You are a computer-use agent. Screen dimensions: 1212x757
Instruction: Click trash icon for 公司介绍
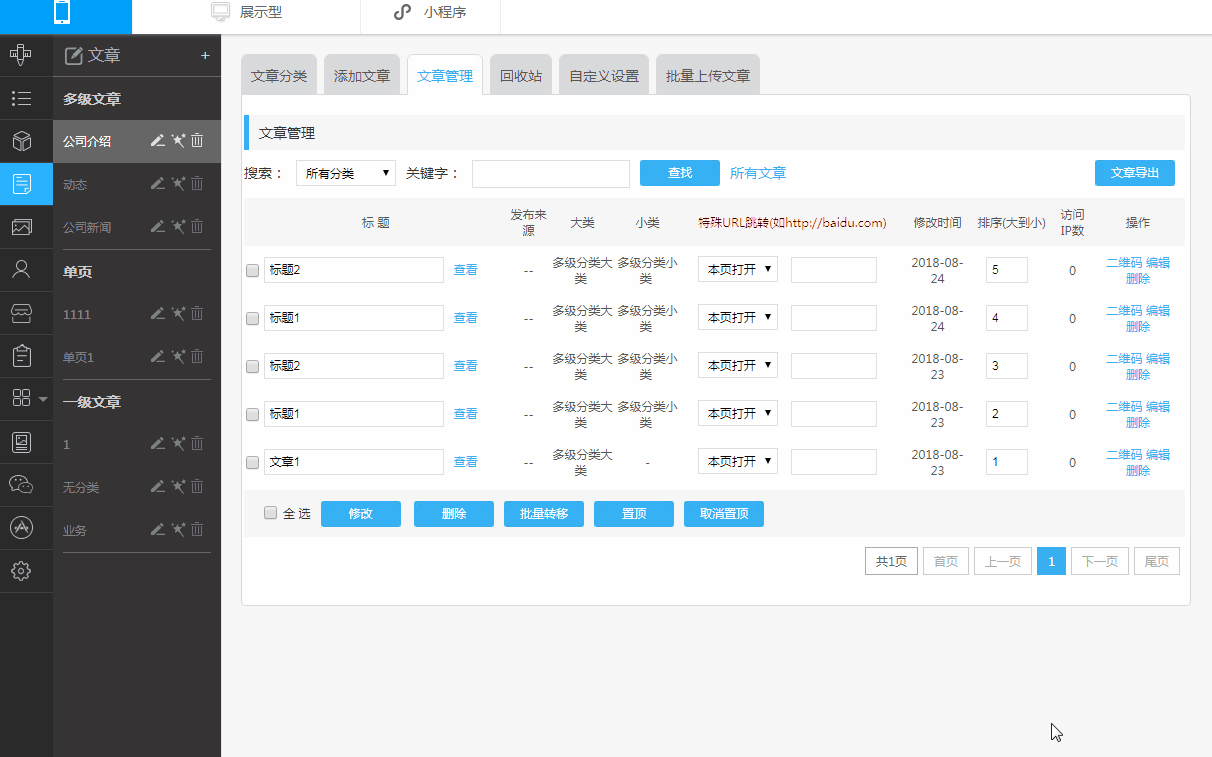tap(197, 141)
